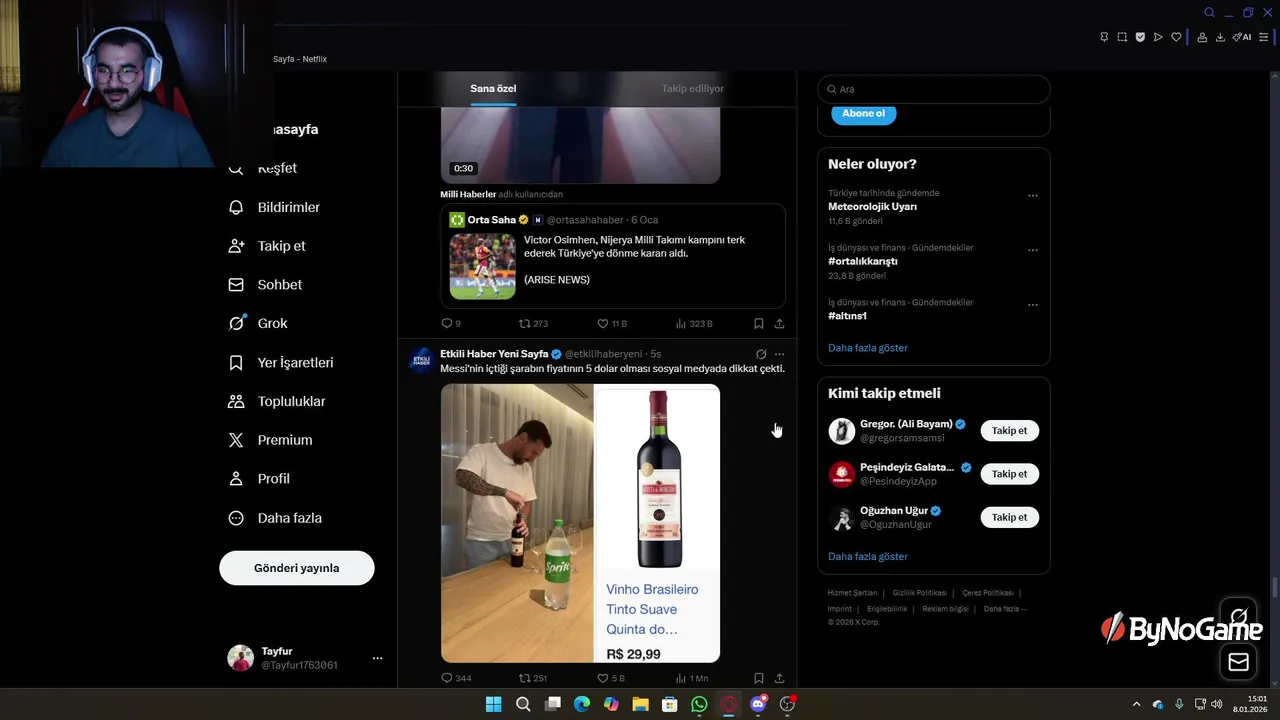1280x720 pixels.
Task: Take a snapshot with the browser capture icon
Action: 1122,37
